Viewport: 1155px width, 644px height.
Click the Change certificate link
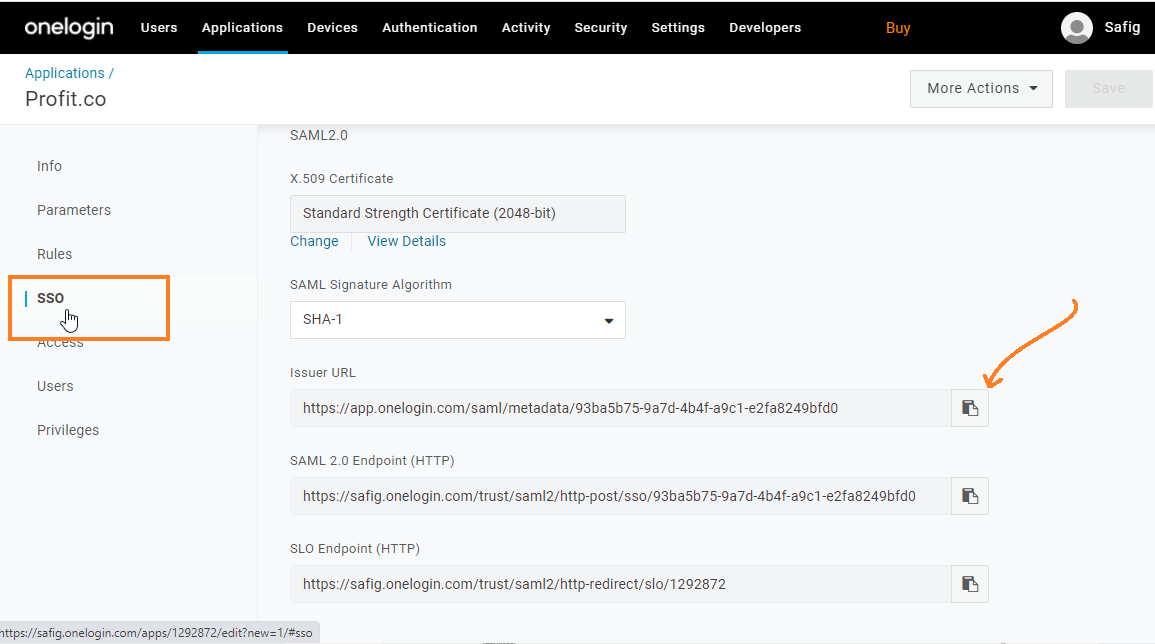(x=315, y=241)
